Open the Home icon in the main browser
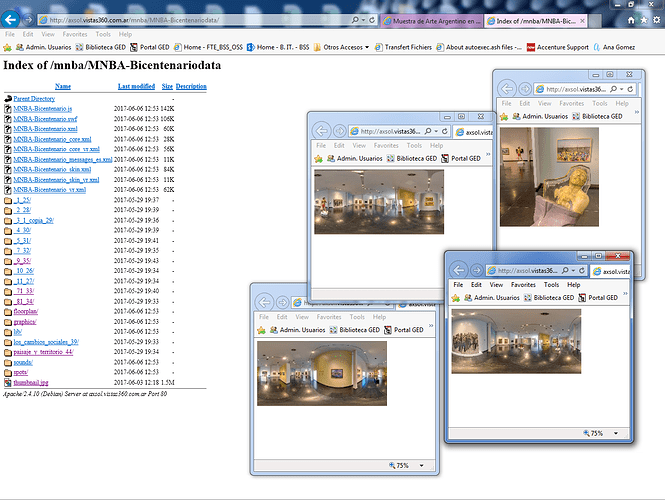 pos(631,20)
